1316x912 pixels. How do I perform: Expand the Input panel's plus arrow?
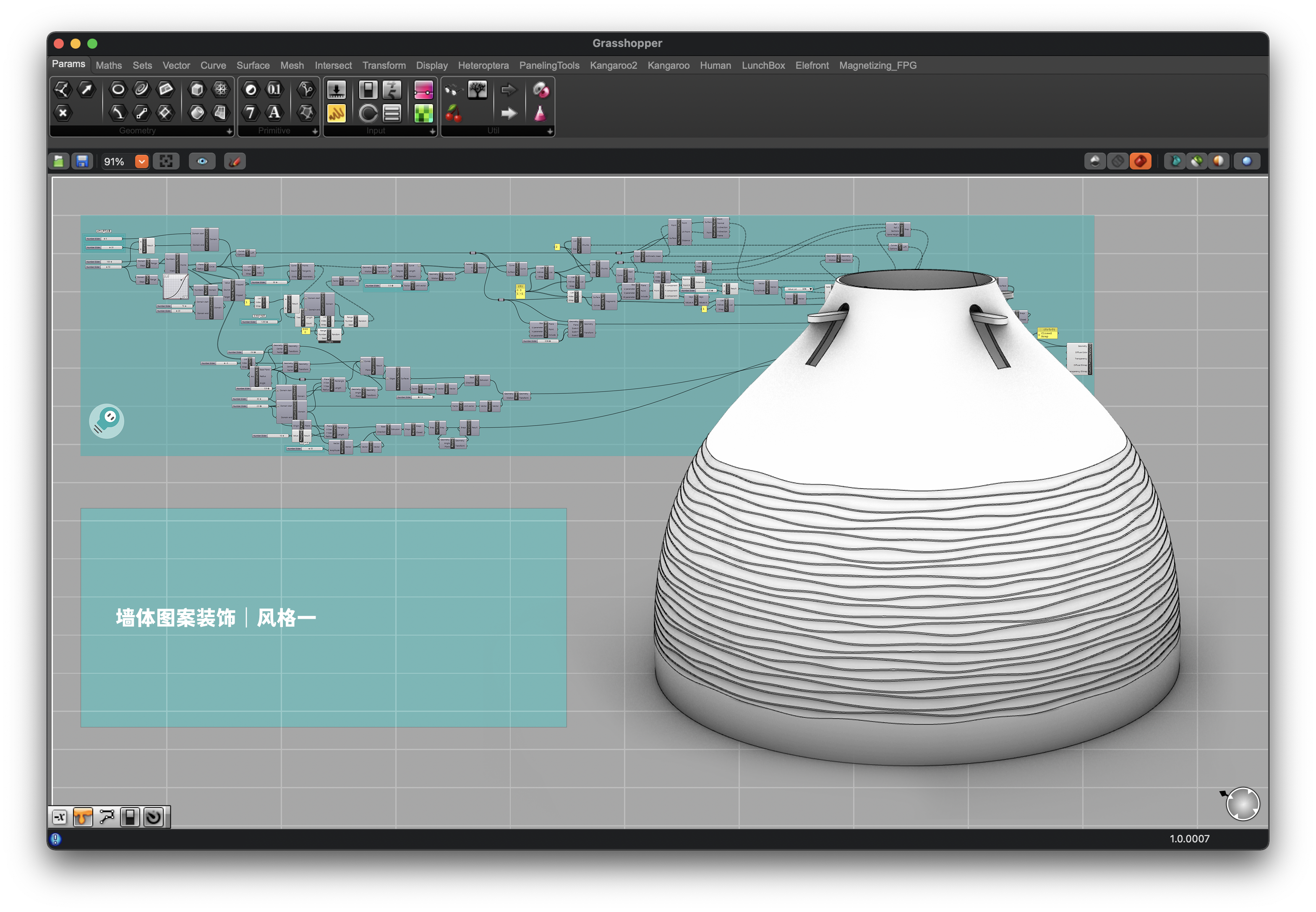point(432,131)
